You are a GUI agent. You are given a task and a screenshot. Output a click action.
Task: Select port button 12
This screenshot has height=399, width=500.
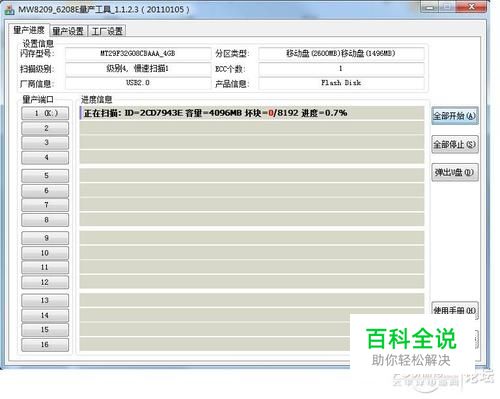pos(45,282)
